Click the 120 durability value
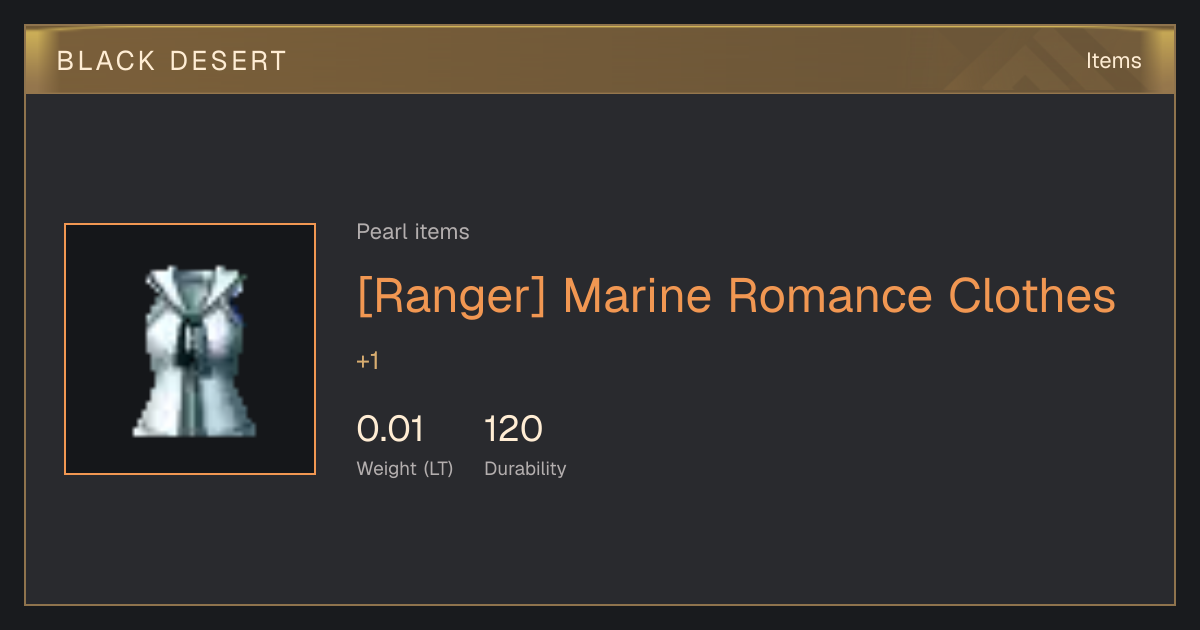This screenshot has height=630, width=1200. (x=513, y=429)
